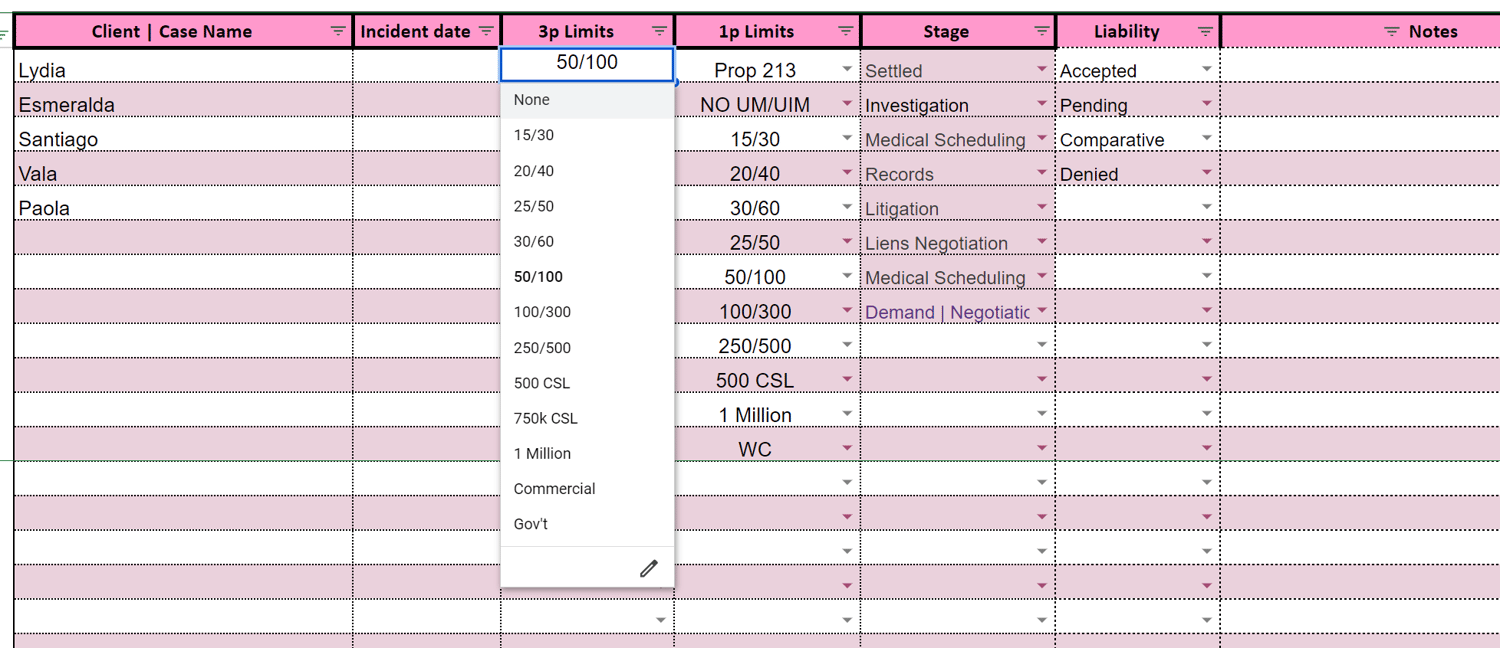Open the Litigation stage dropdown arrow

coord(1042,208)
